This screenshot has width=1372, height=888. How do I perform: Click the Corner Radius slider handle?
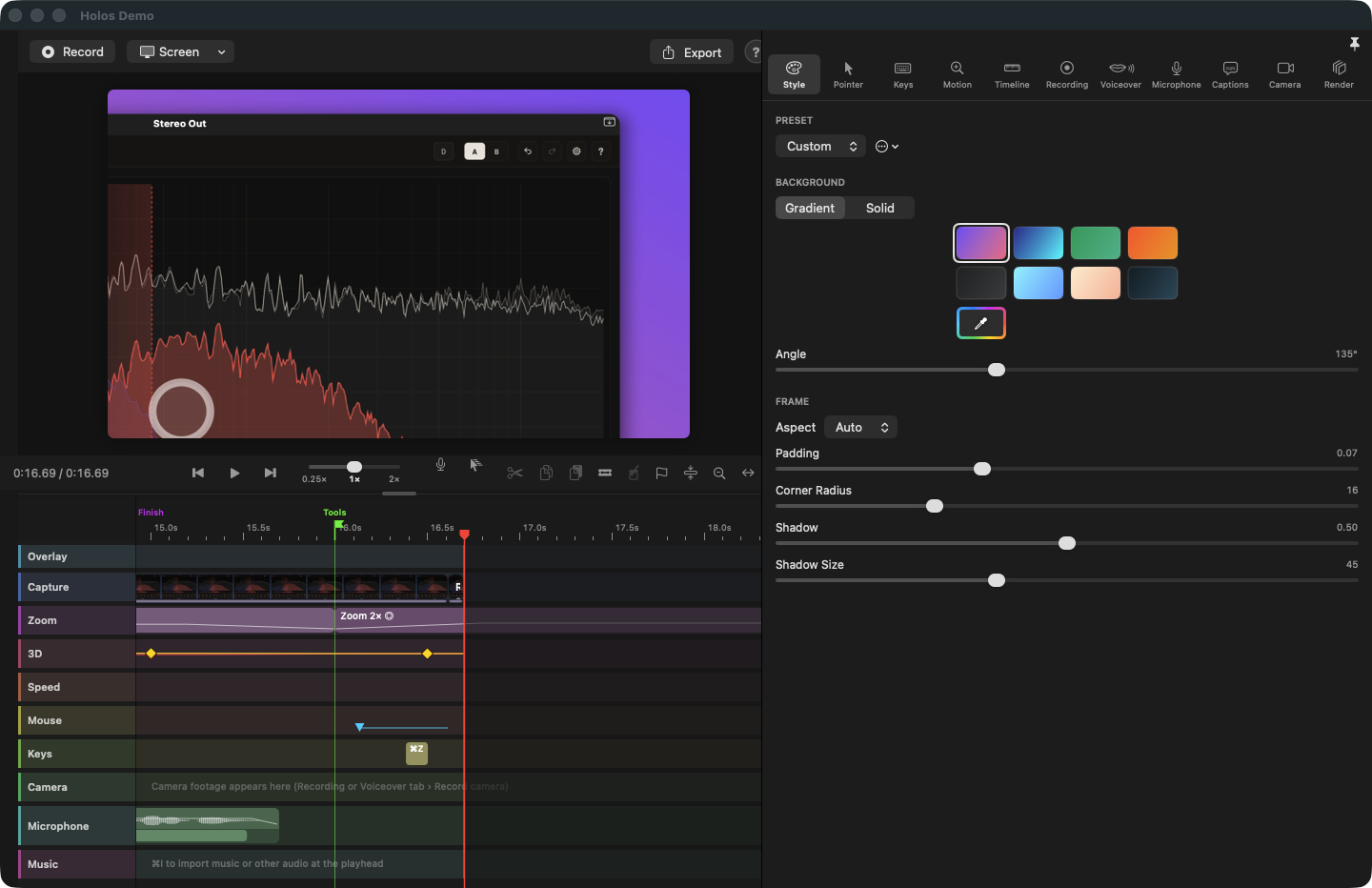click(935, 506)
